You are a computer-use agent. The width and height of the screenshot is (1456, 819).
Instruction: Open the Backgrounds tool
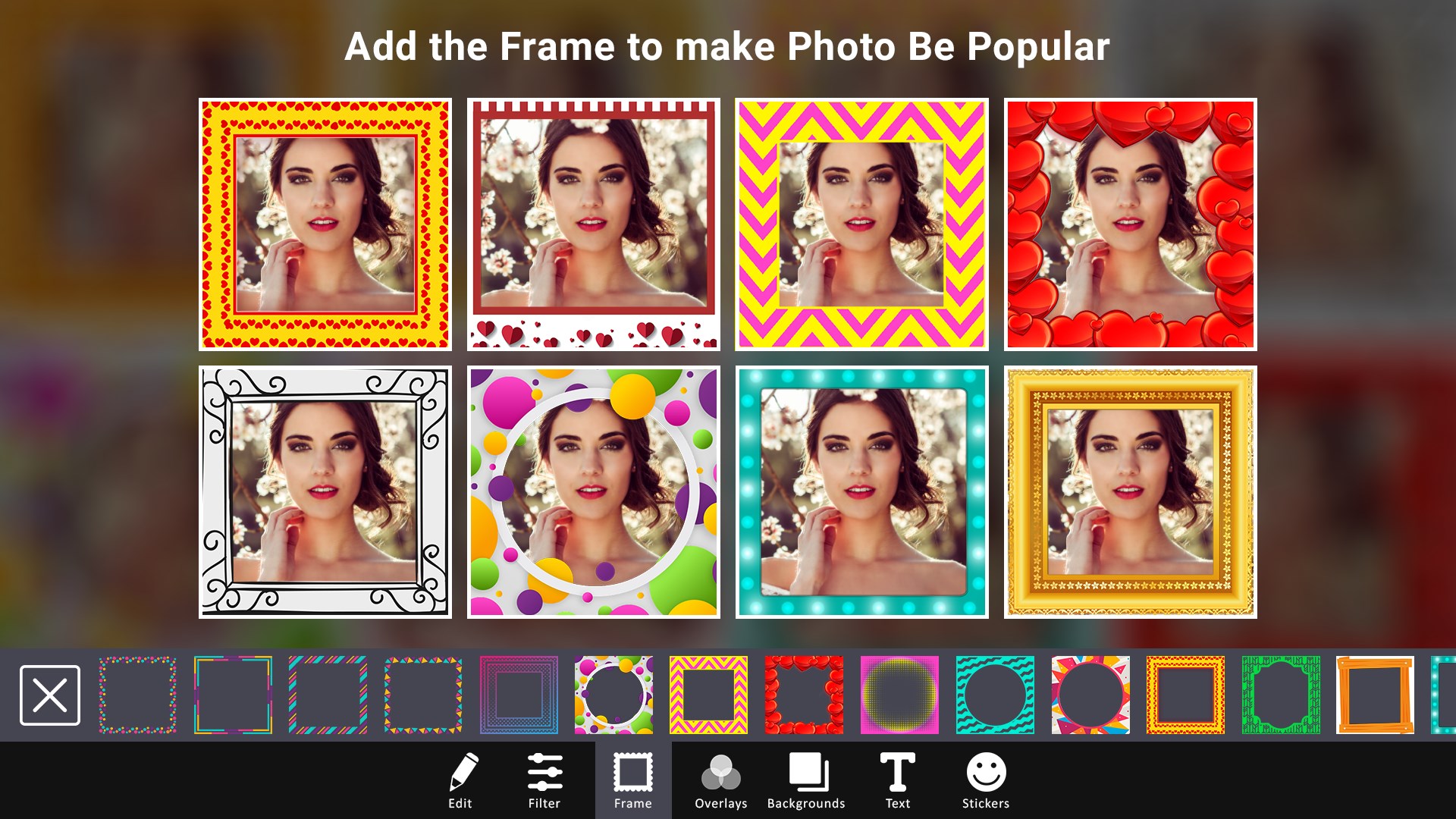pos(806,780)
